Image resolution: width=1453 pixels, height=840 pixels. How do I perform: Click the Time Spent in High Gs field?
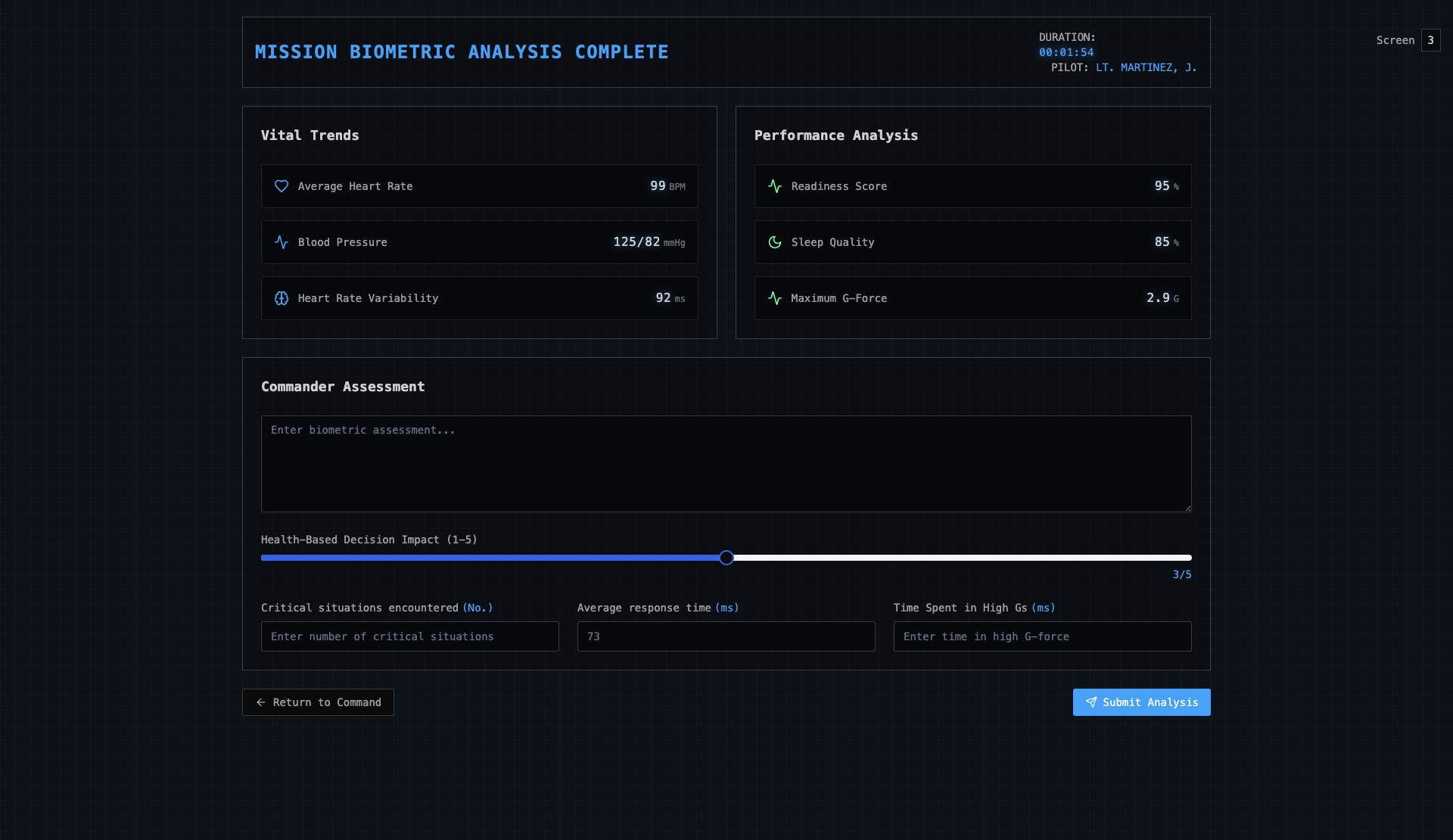1042,636
